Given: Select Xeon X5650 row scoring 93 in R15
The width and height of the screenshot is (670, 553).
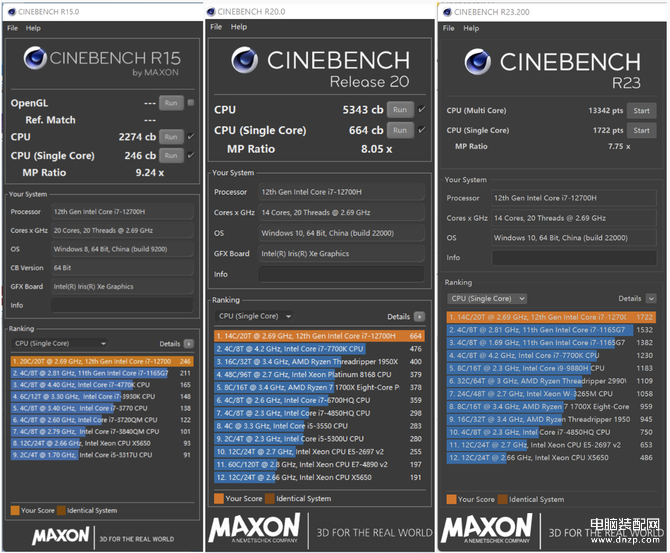Looking at the screenshot, I should coord(102,443).
